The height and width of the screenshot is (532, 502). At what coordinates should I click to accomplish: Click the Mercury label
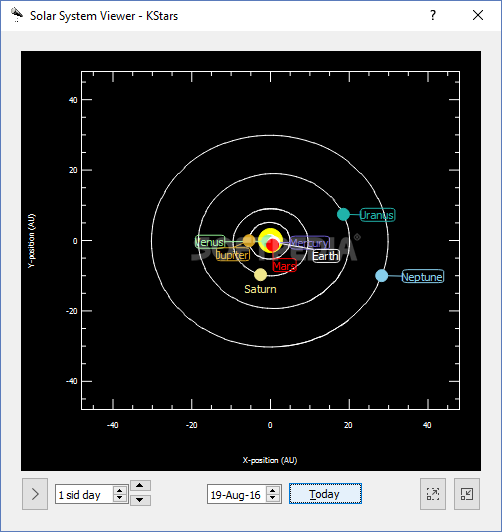click(x=310, y=243)
